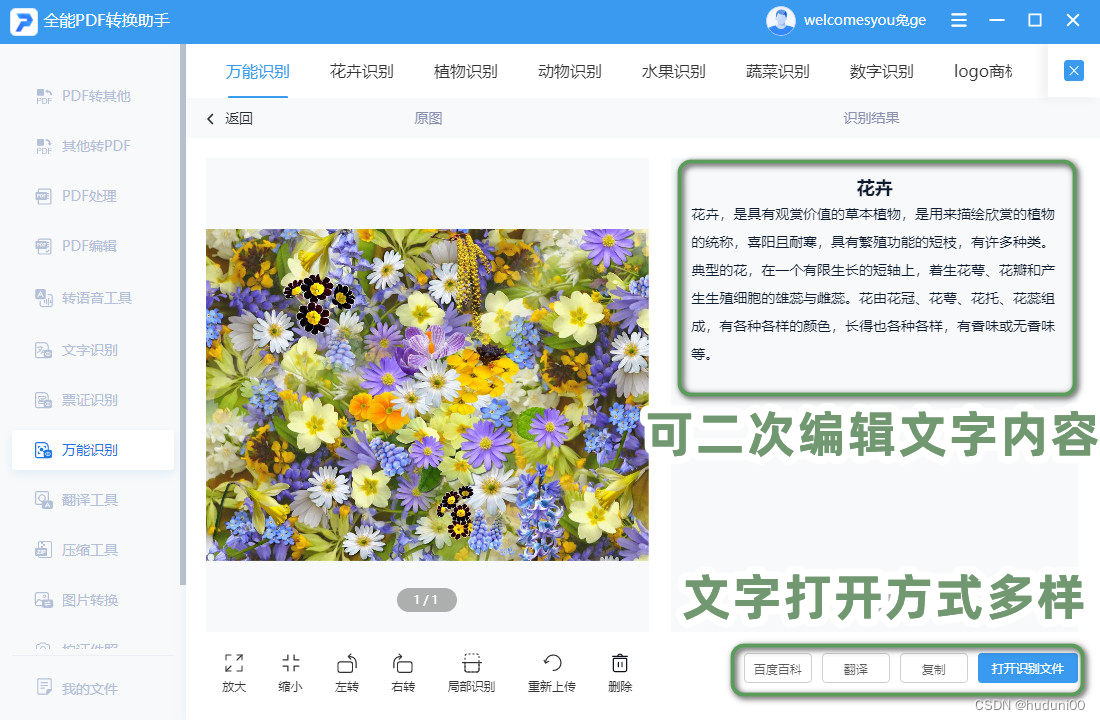Select the 万能识别 tool in sidebar

pos(93,450)
